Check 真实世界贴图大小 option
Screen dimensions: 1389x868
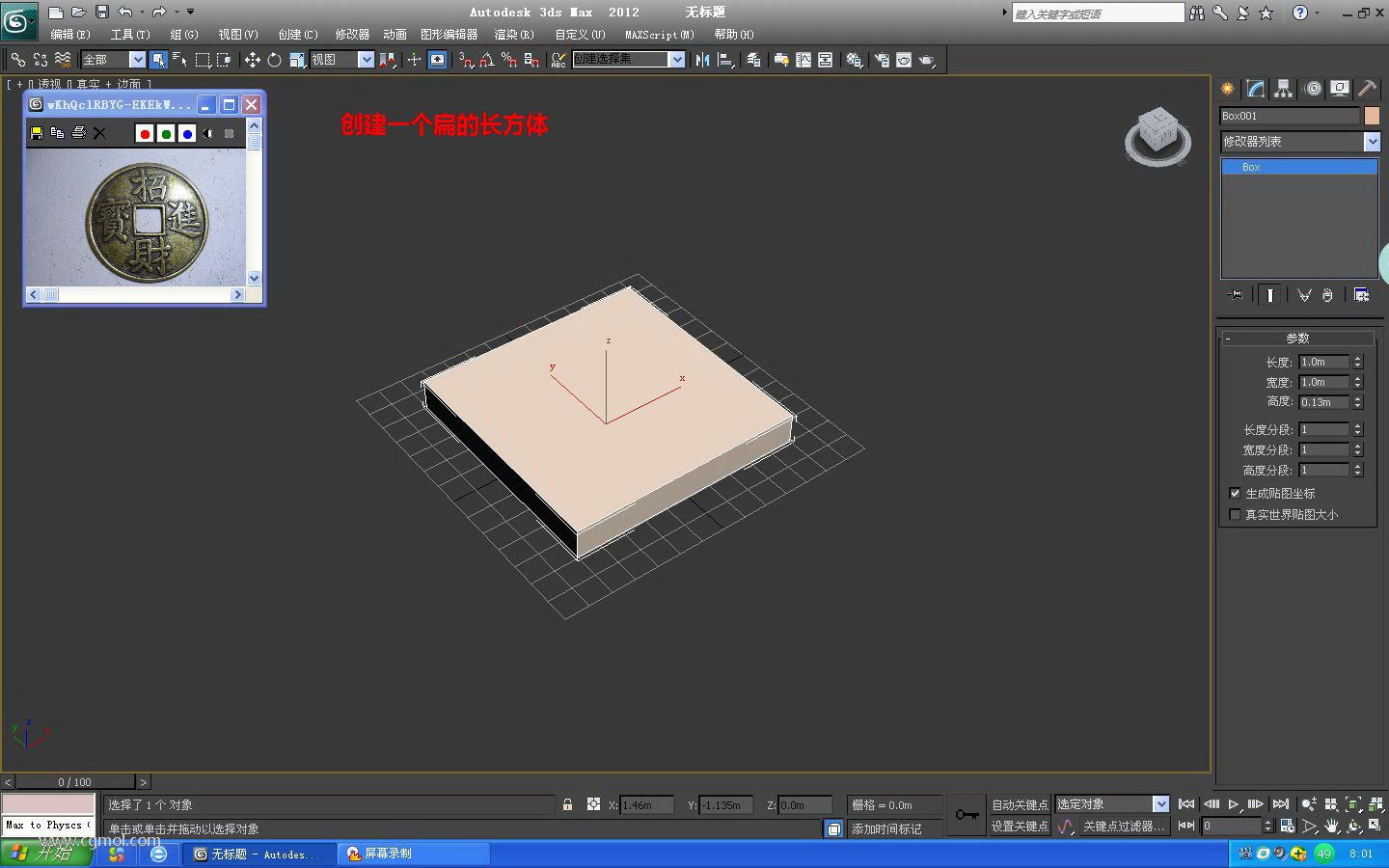pyautogui.click(x=1235, y=514)
